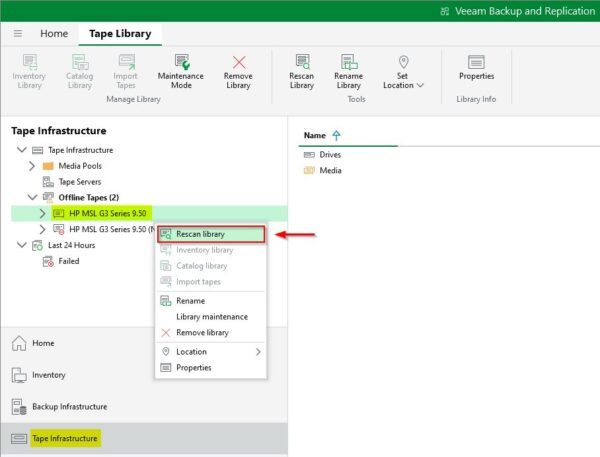
Task: Expand the second HP MSL G3 Series 9.50 library
Action: (42, 229)
